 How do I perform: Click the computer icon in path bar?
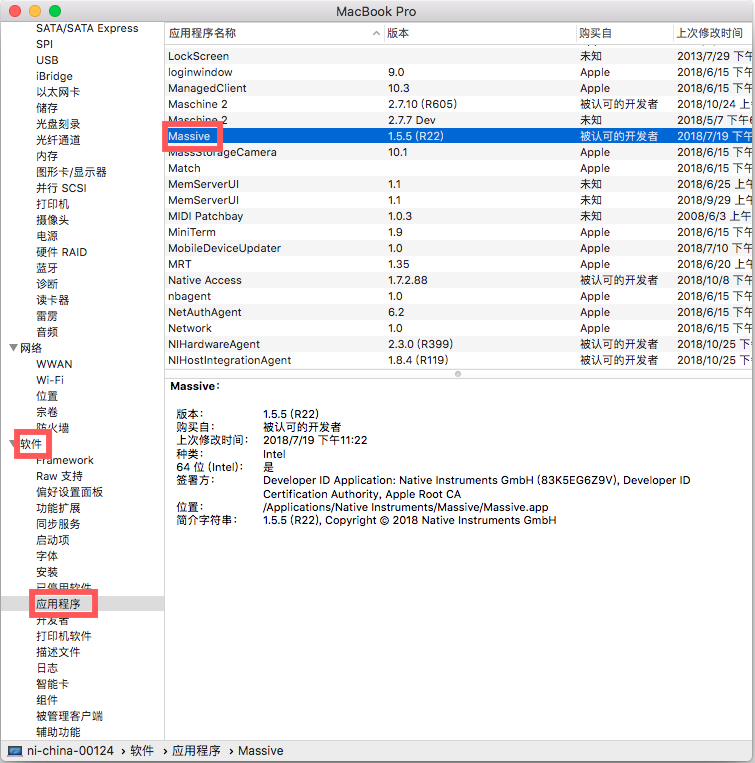coord(15,751)
